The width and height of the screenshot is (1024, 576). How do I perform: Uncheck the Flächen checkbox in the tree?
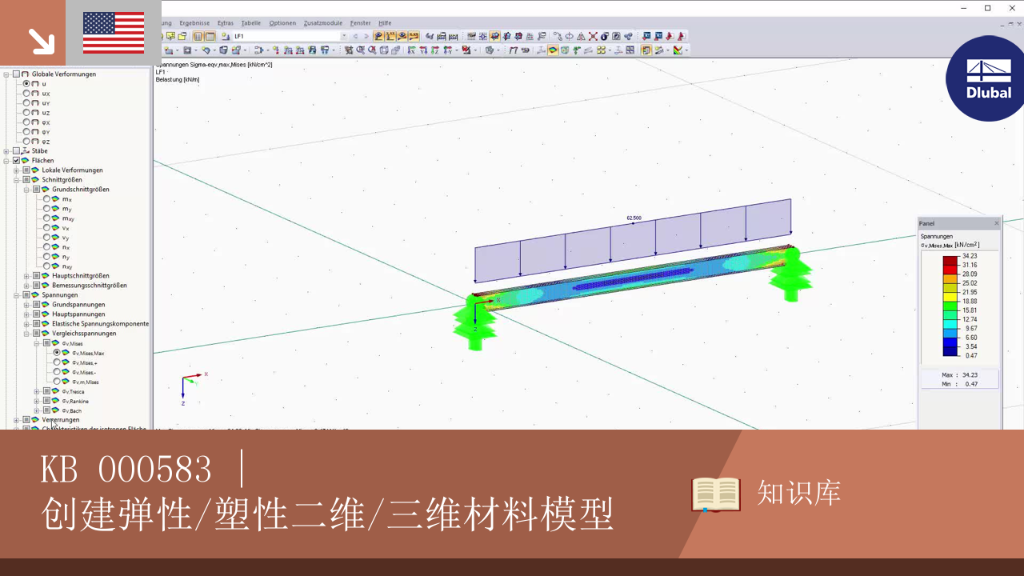(x=16, y=160)
